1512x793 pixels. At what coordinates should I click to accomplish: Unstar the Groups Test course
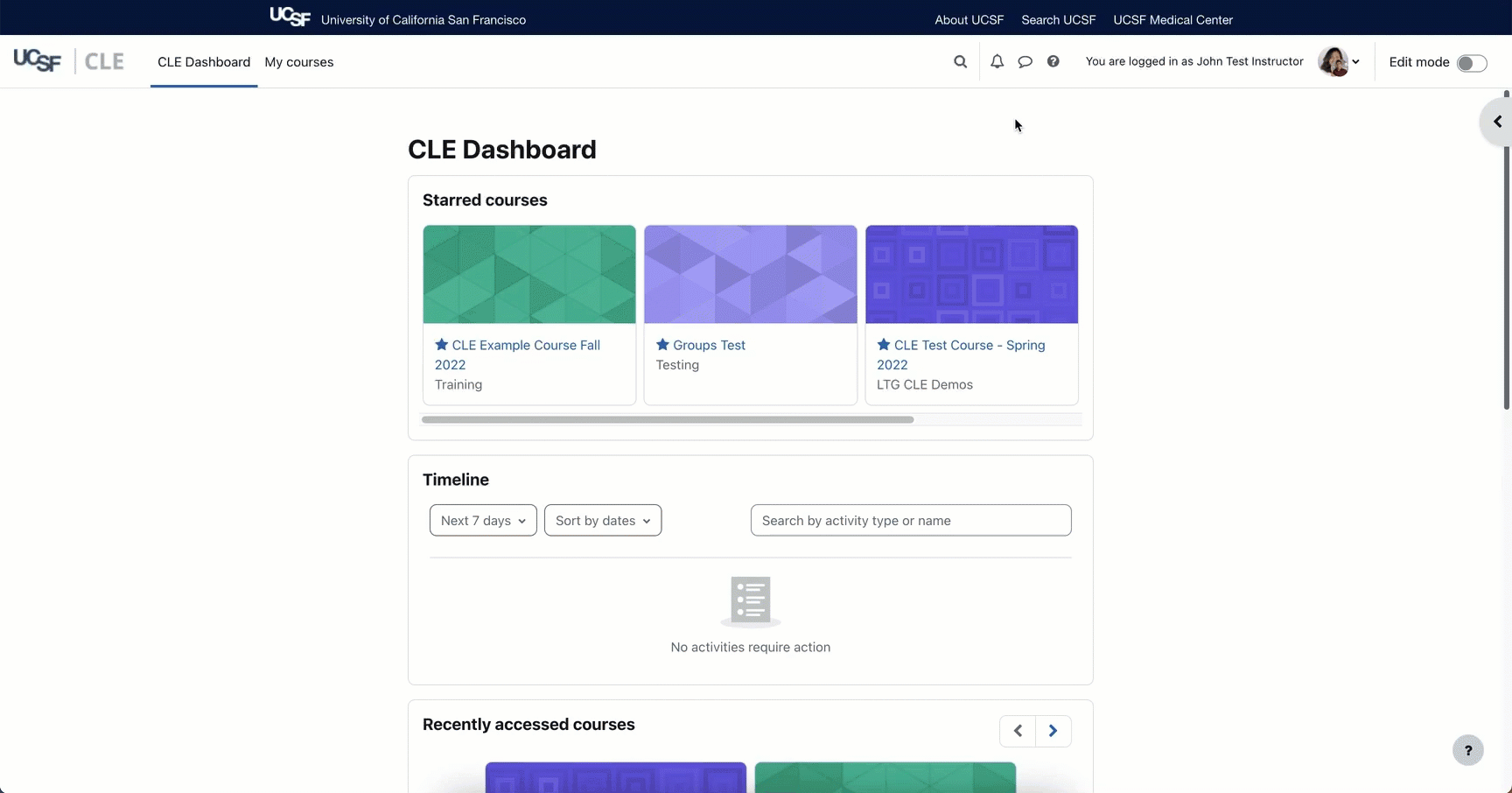(x=662, y=345)
